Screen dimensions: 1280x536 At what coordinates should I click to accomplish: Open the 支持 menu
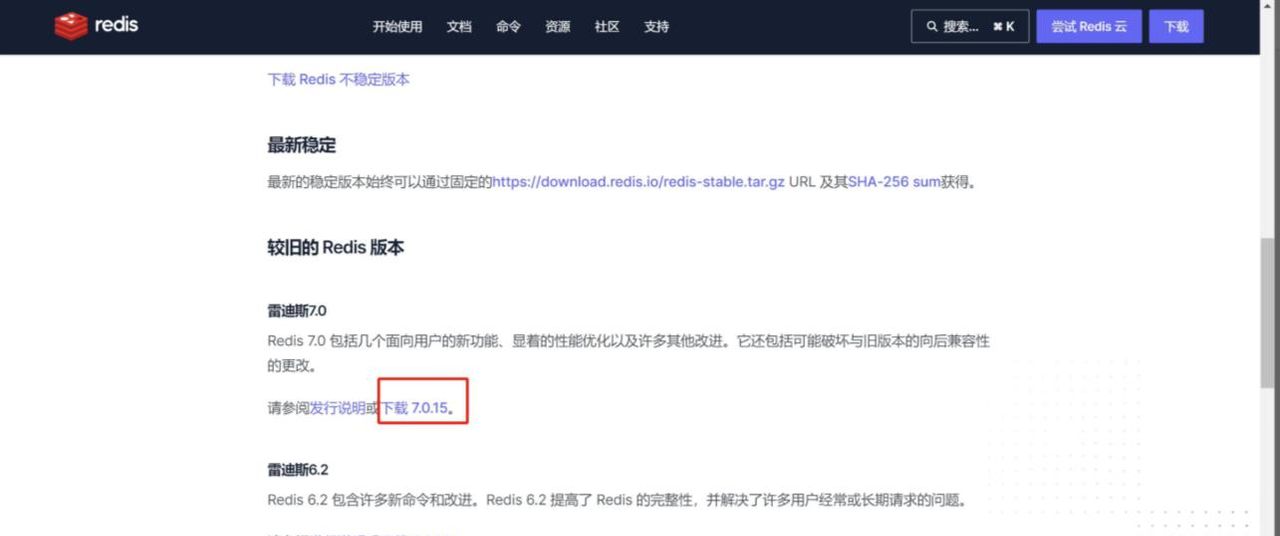[x=656, y=27]
